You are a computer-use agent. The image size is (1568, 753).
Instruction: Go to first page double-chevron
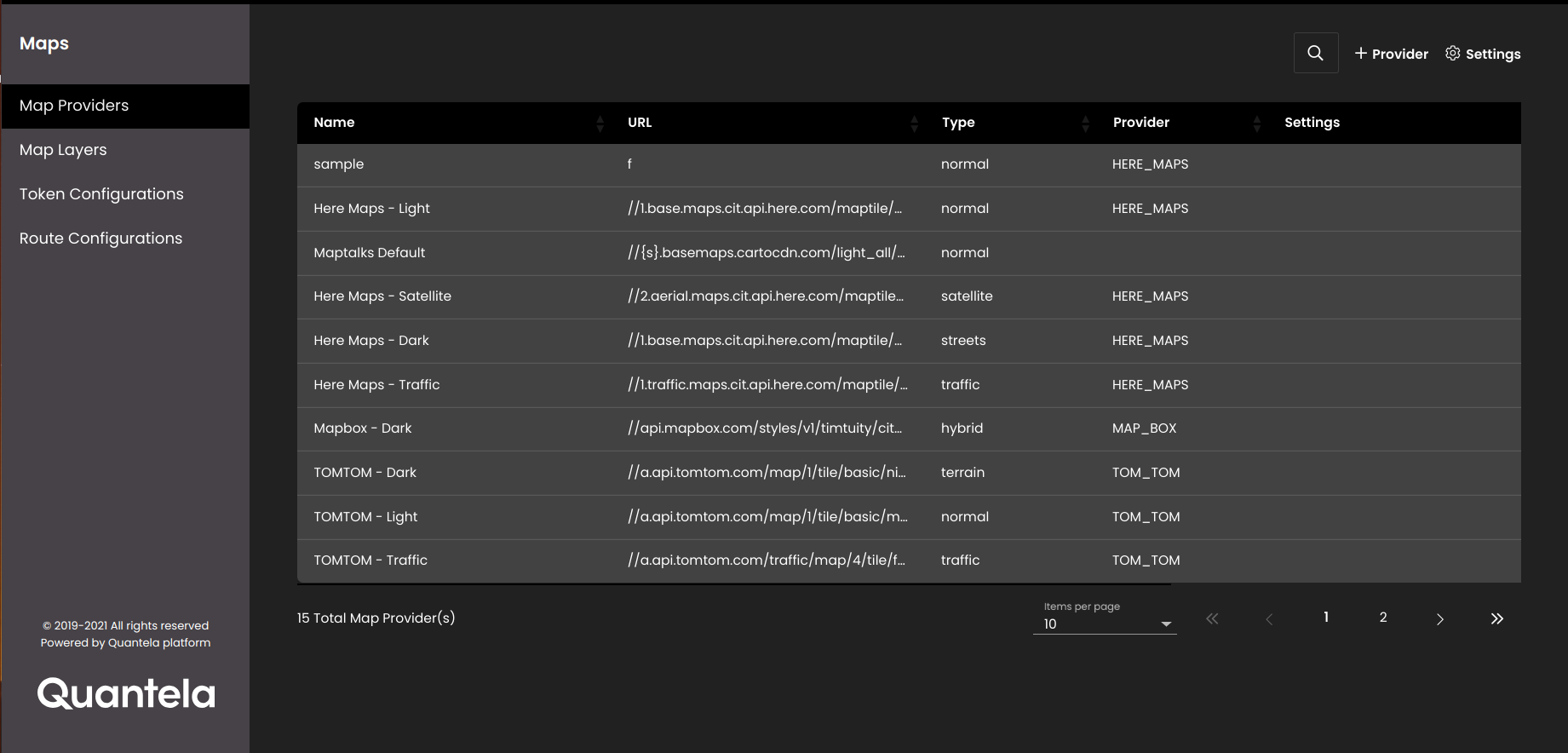1212,618
